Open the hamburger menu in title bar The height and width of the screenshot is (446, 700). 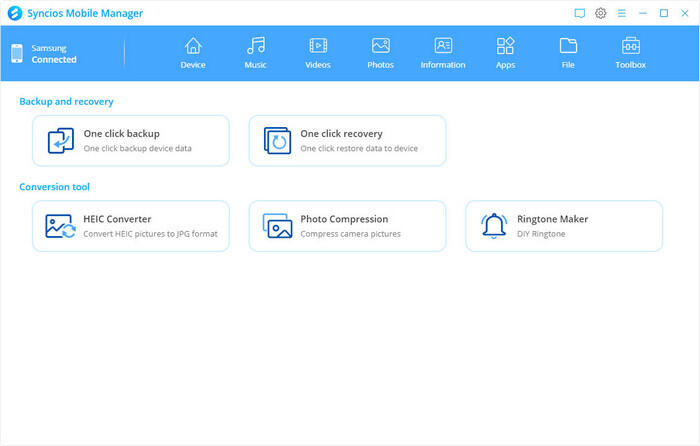point(622,13)
